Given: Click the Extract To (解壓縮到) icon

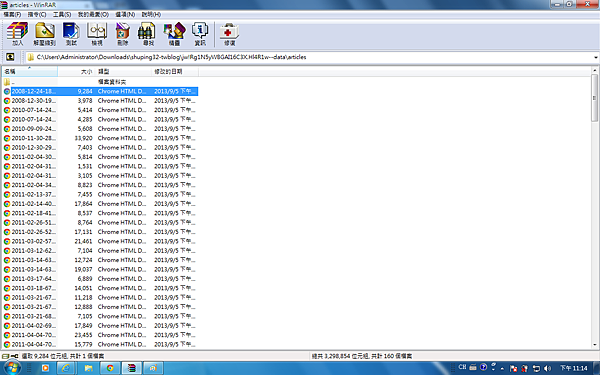Looking at the screenshot, I should (x=44, y=34).
